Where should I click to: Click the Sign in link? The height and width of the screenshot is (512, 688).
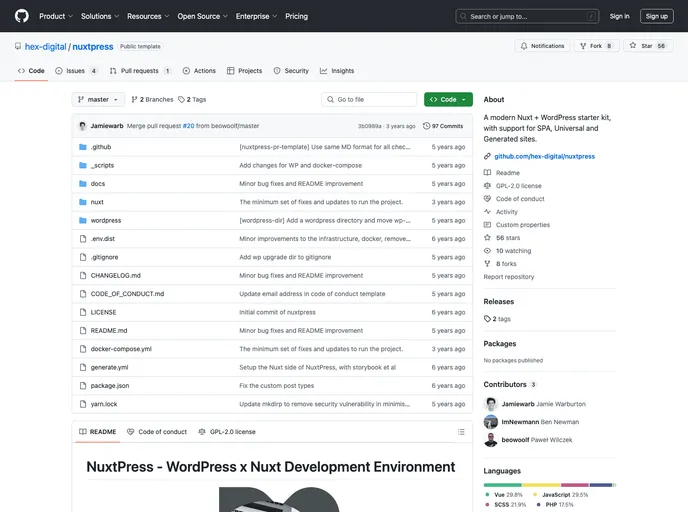point(619,16)
